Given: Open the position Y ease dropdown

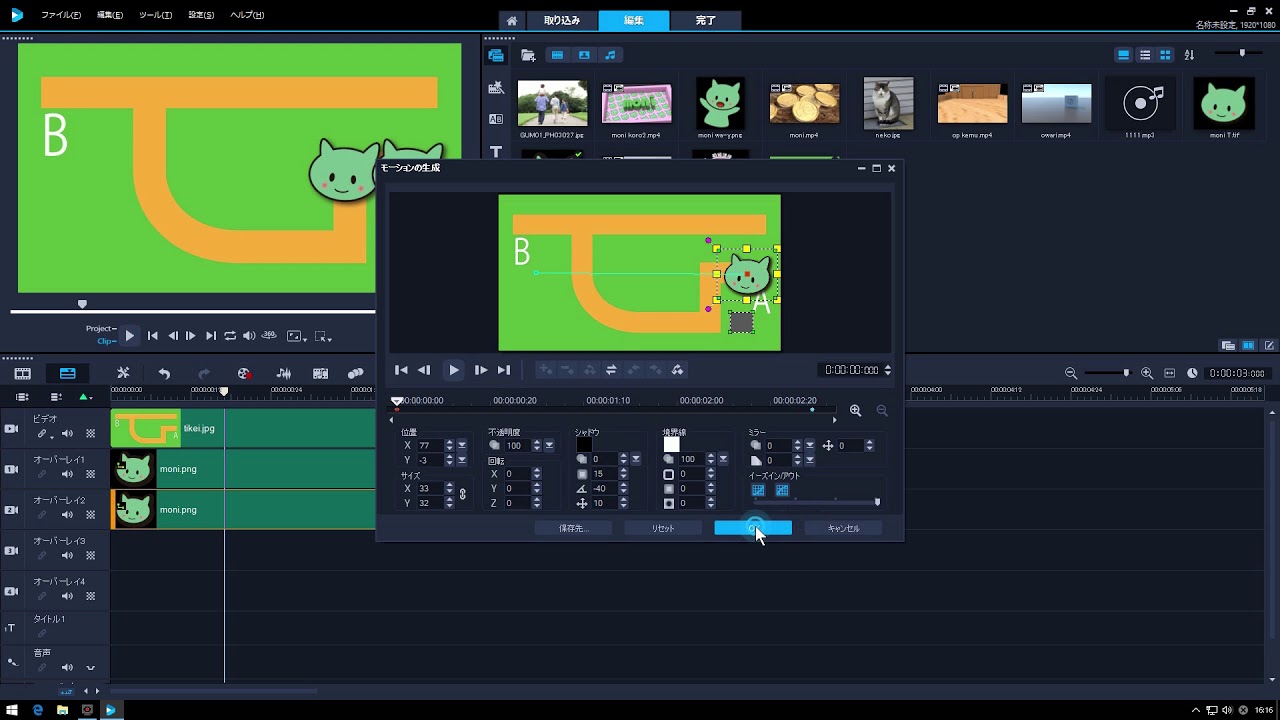Looking at the screenshot, I should pyautogui.click(x=462, y=460).
